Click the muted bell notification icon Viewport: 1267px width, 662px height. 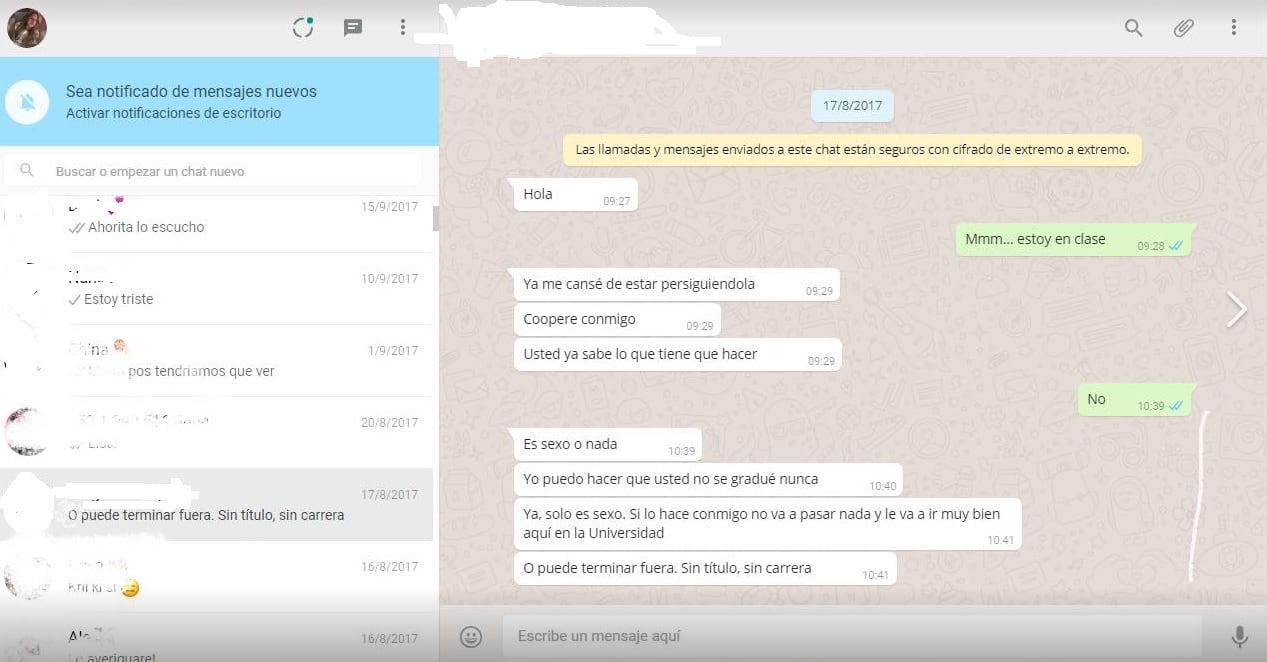(x=27, y=102)
